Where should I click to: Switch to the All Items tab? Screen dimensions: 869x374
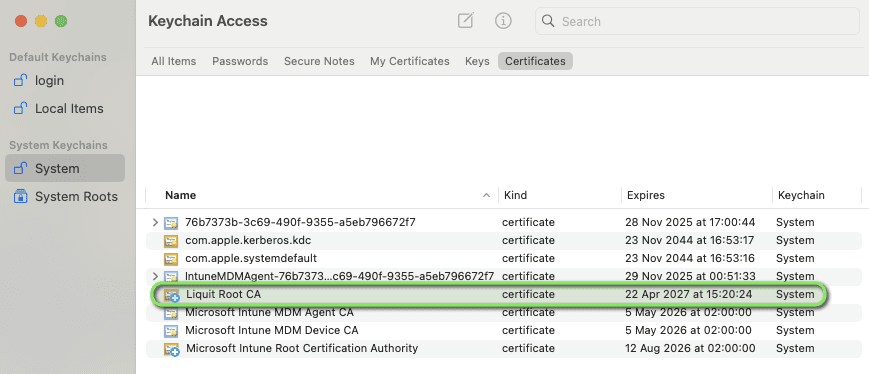pyautogui.click(x=173, y=61)
